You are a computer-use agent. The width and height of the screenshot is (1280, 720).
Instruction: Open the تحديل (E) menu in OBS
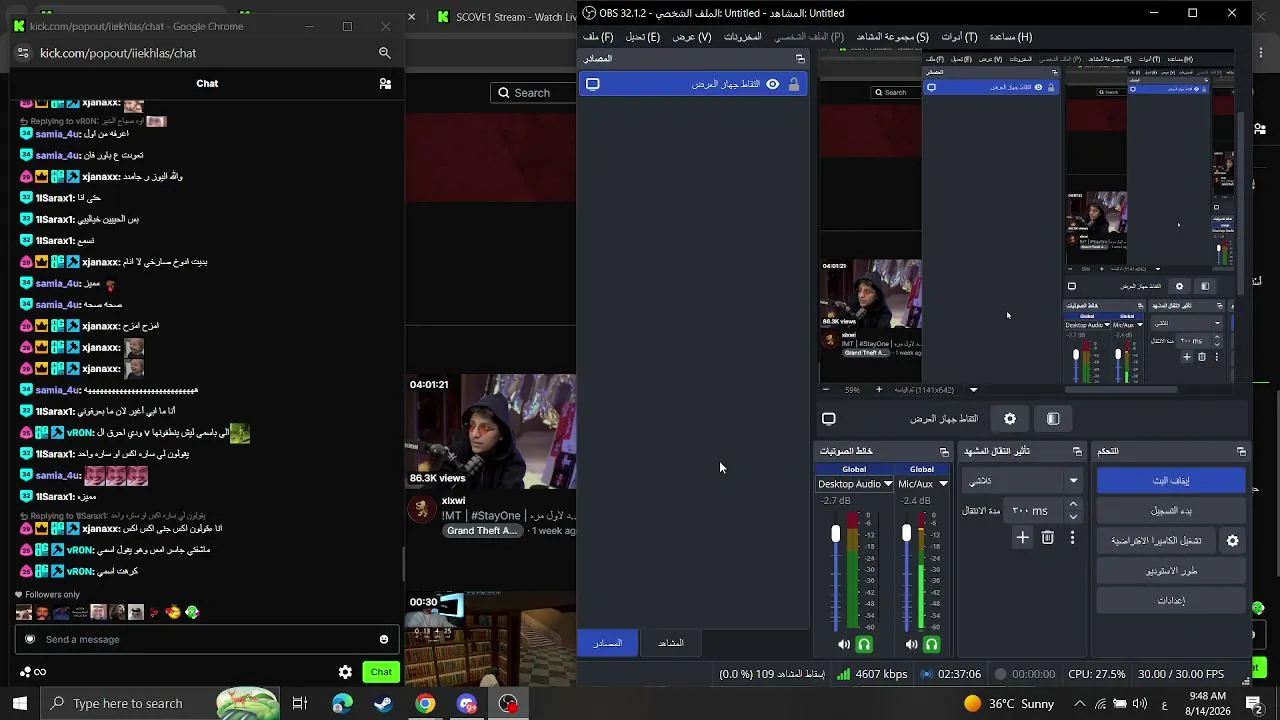642,37
